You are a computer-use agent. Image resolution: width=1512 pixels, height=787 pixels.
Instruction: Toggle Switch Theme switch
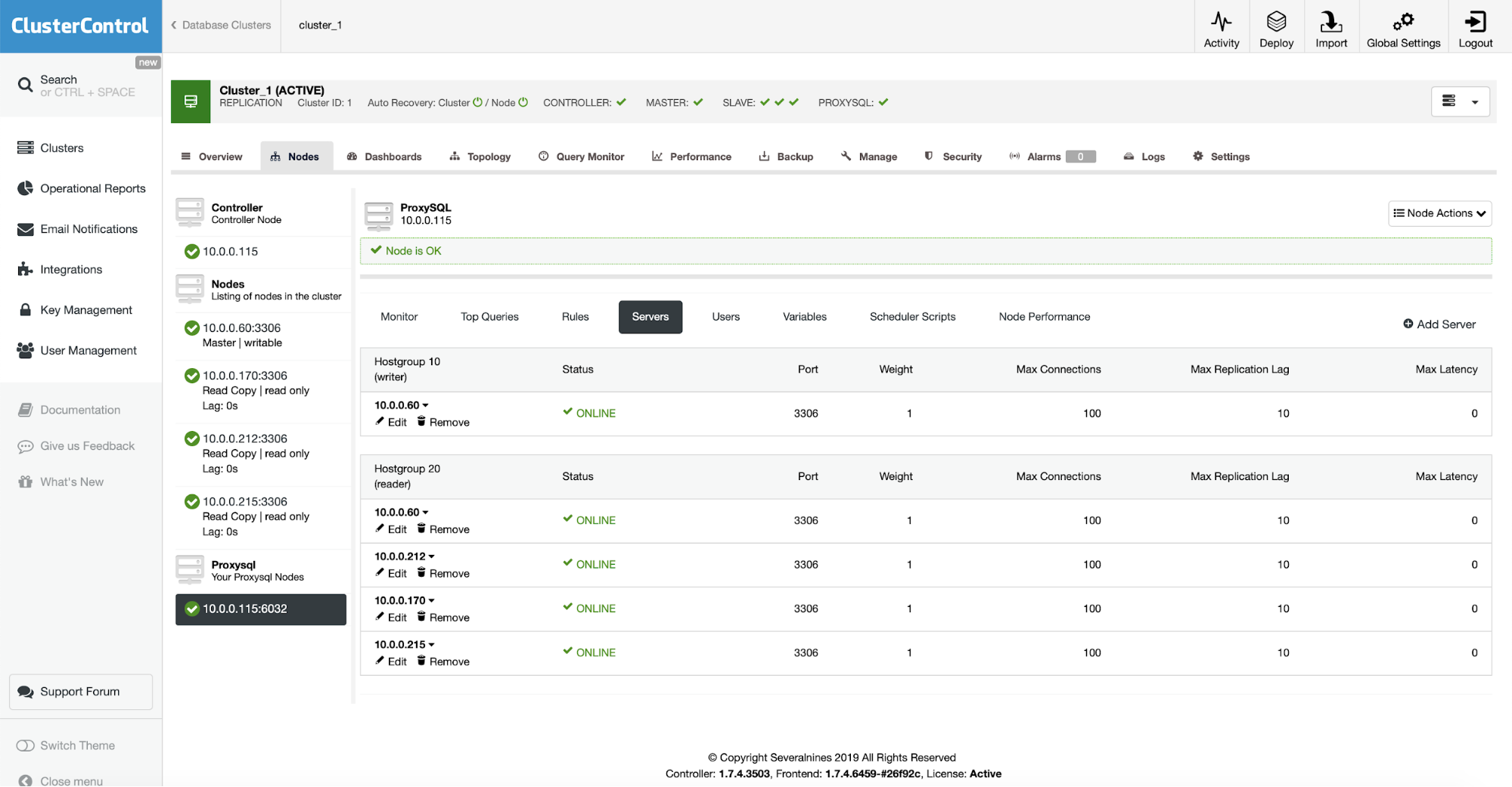point(26,745)
